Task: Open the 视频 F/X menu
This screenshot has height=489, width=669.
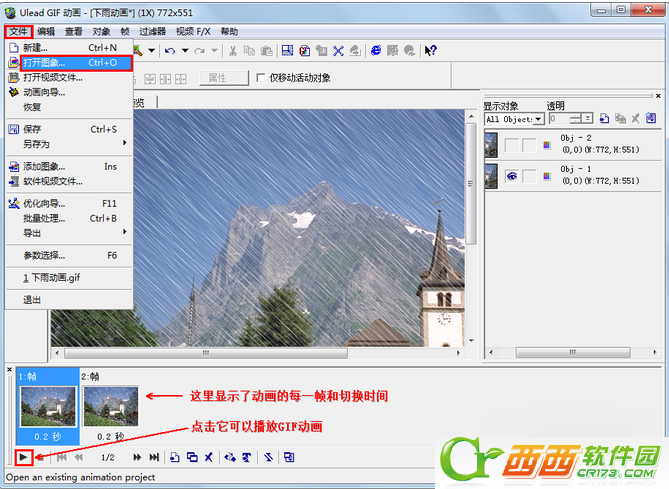Action: coord(193,32)
